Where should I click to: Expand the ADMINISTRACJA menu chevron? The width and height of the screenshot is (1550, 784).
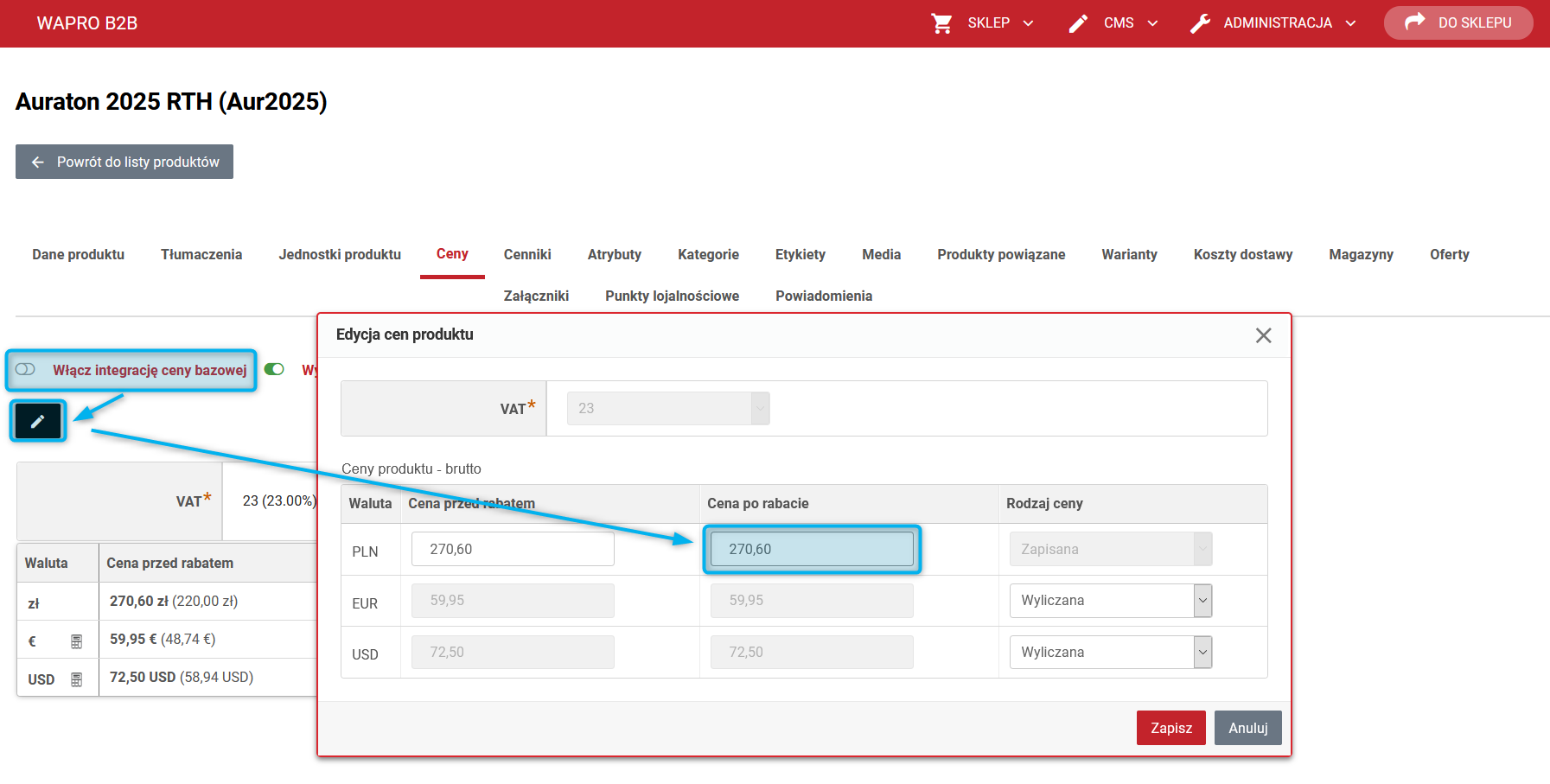[x=1350, y=23]
